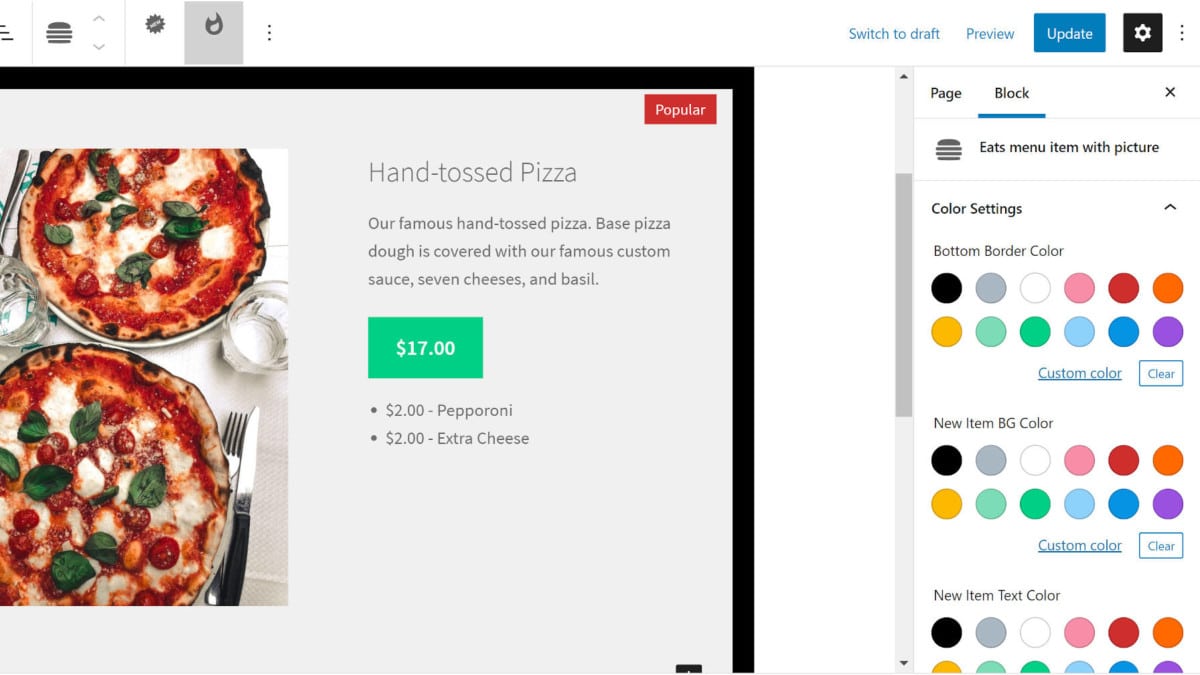Click the burger block type icon
Screen dimensions: 1200x675
pyautogui.click(x=59, y=33)
